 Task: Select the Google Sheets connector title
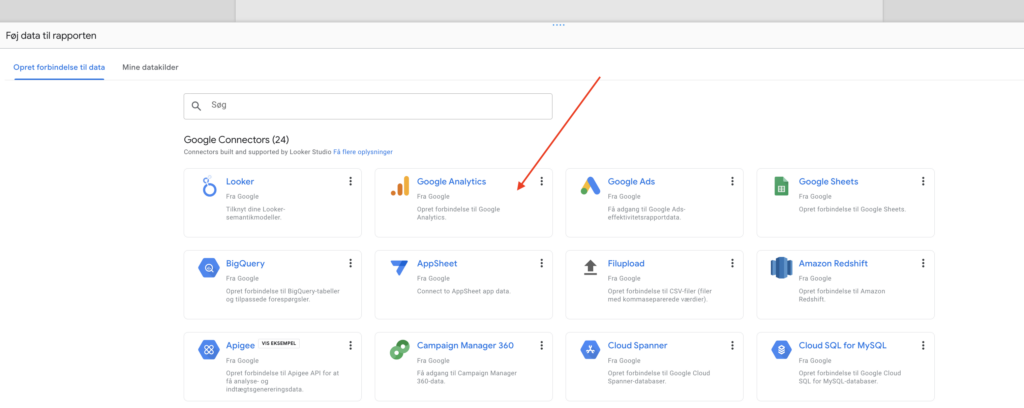click(x=828, y=181)
